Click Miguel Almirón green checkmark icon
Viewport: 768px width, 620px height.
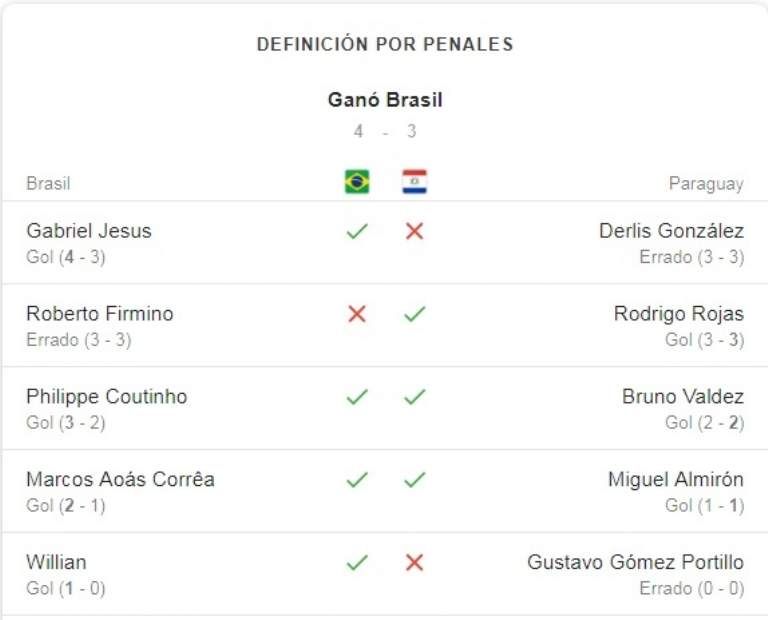[x=414, y=480]
